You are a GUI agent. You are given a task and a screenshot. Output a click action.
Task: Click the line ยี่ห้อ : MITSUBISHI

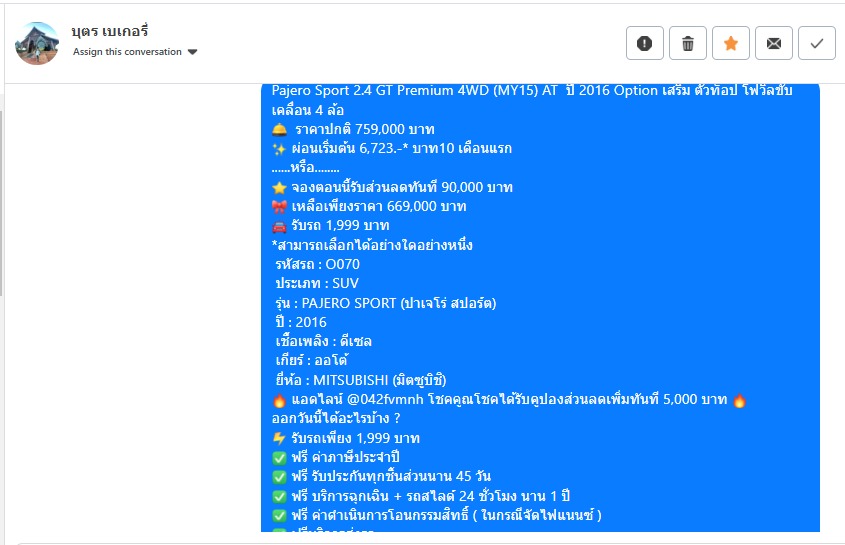[361, 380]
